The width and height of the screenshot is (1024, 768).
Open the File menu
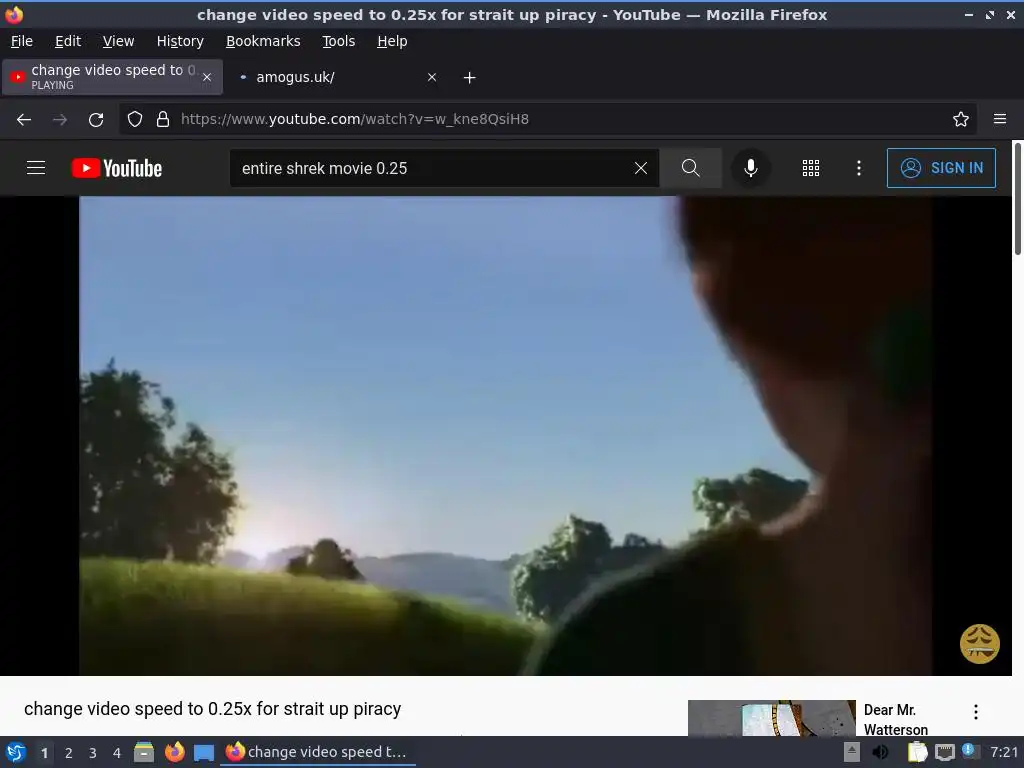click(22, 41)
